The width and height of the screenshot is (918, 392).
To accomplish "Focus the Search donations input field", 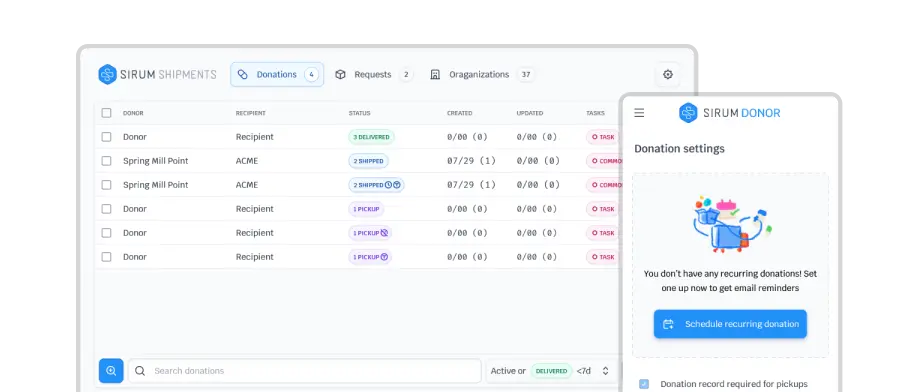I will 304,370.
